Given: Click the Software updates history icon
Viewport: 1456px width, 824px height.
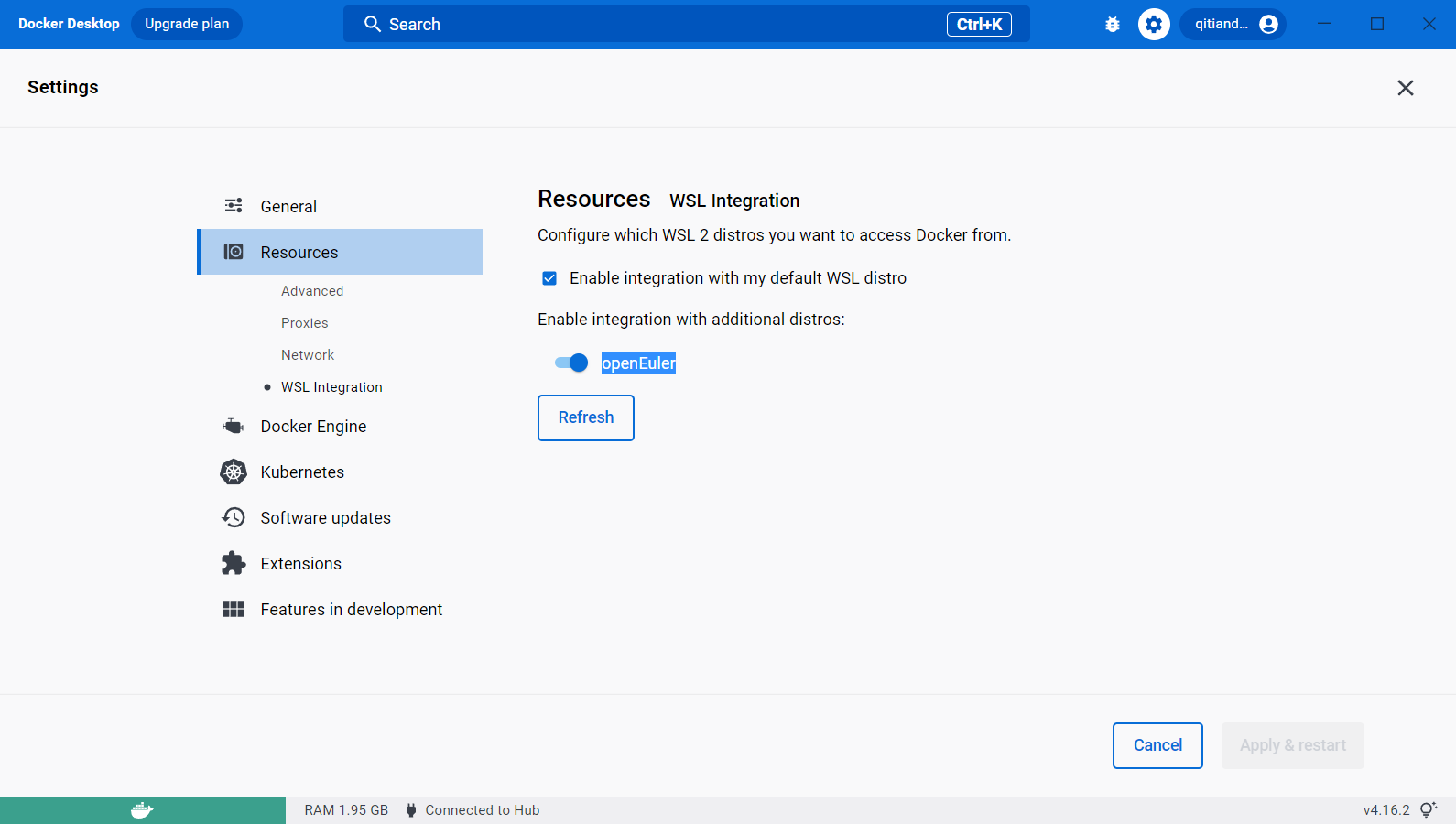Looking at the screenshot, I should pos(234,517).
